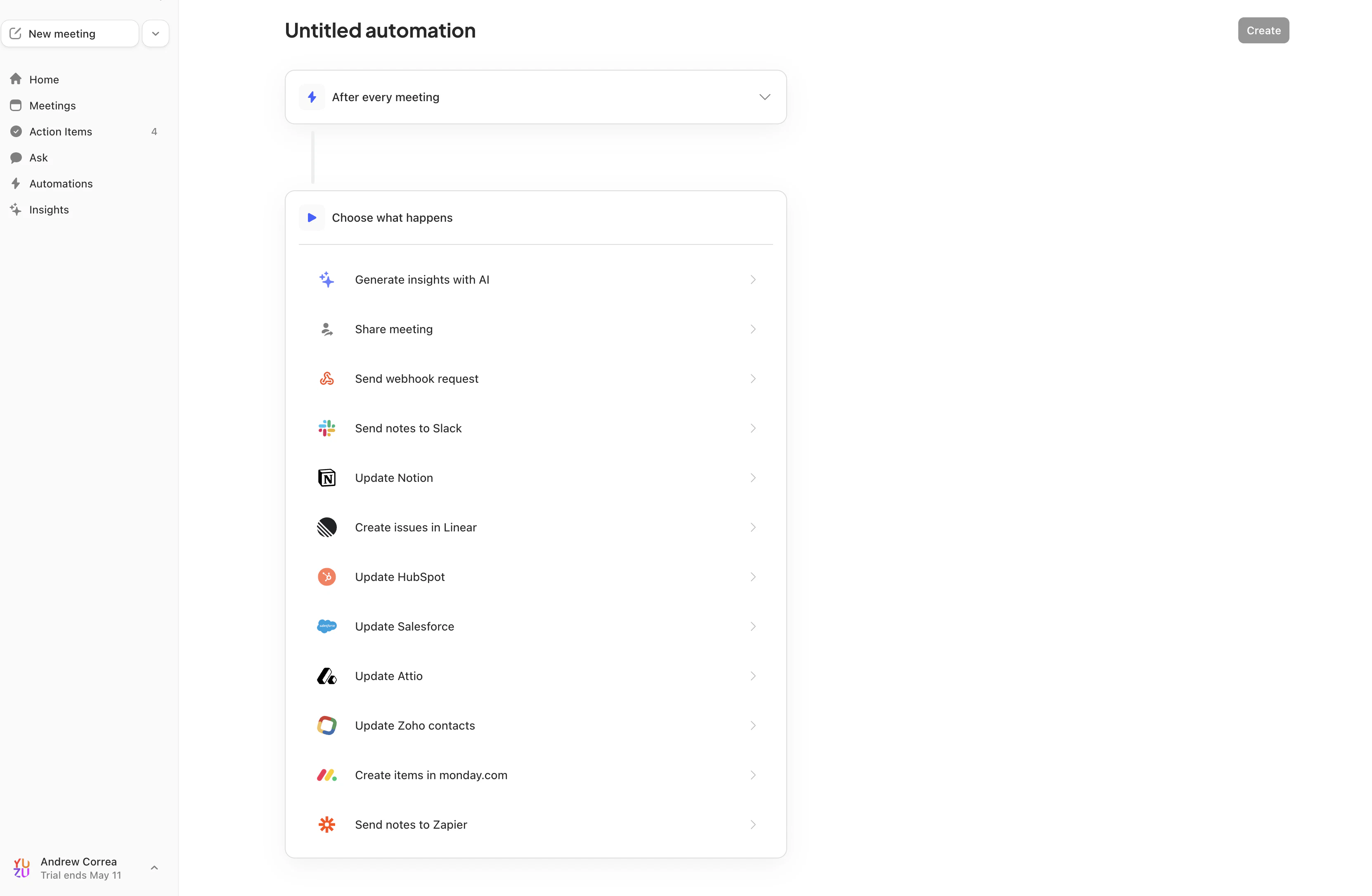Screen dimensions: 1372x896
Task: Click the Zoho contacts icon
Action: 326,725
